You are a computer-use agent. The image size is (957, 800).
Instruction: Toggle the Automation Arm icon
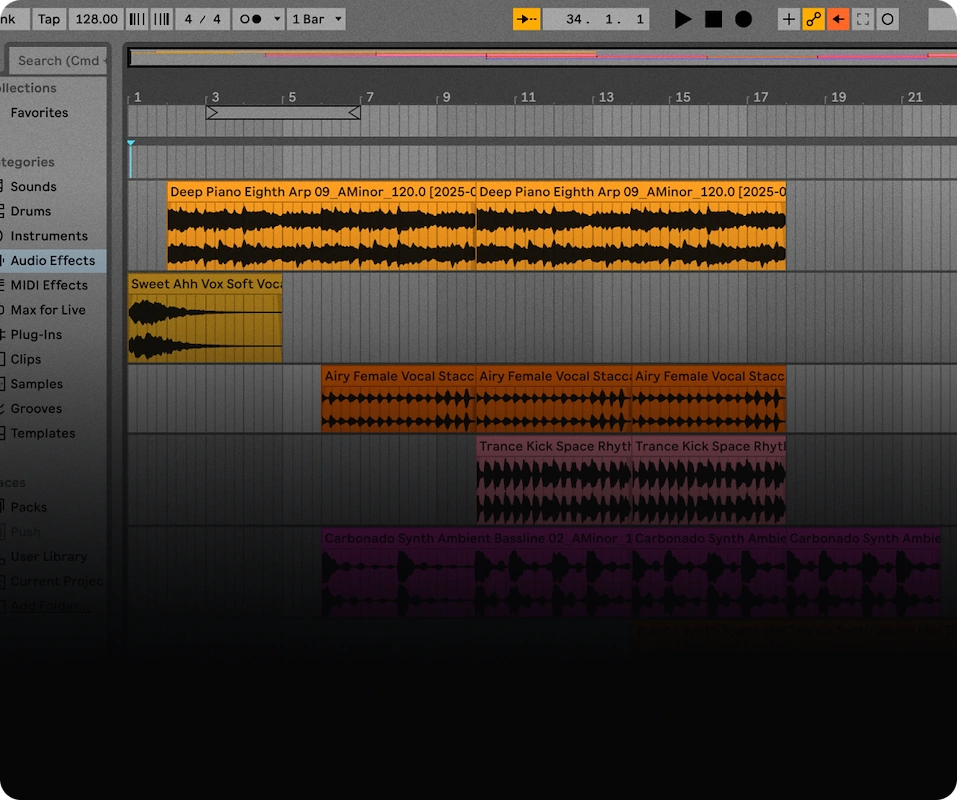tap(814, 18)
